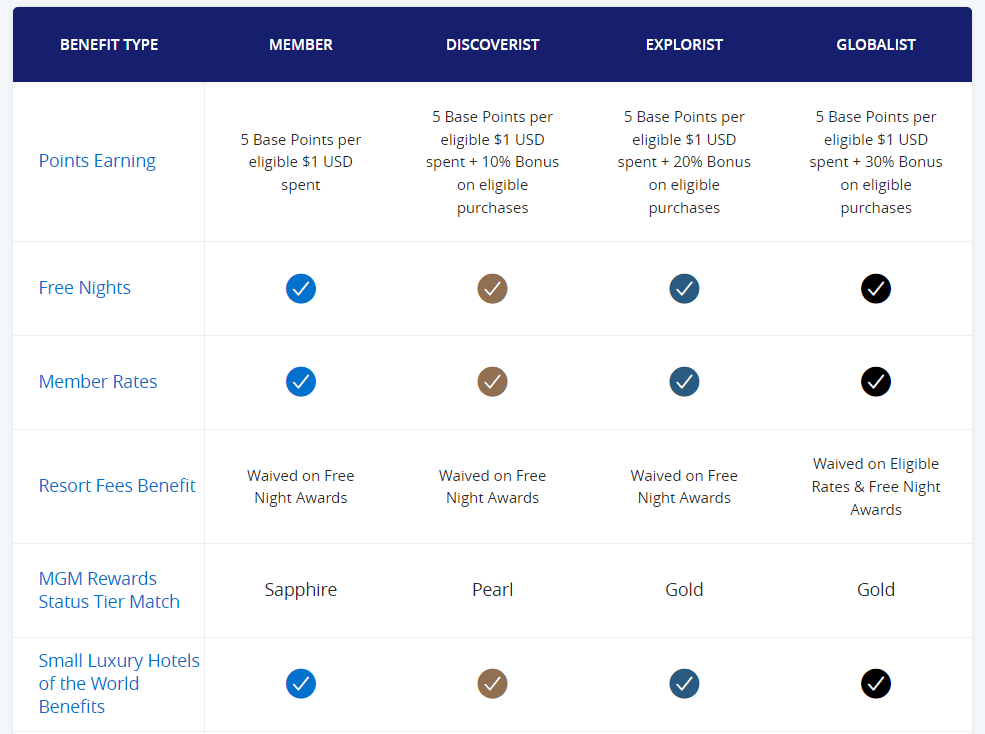Click the GLOBALIST column header

[x=876, y=45]
